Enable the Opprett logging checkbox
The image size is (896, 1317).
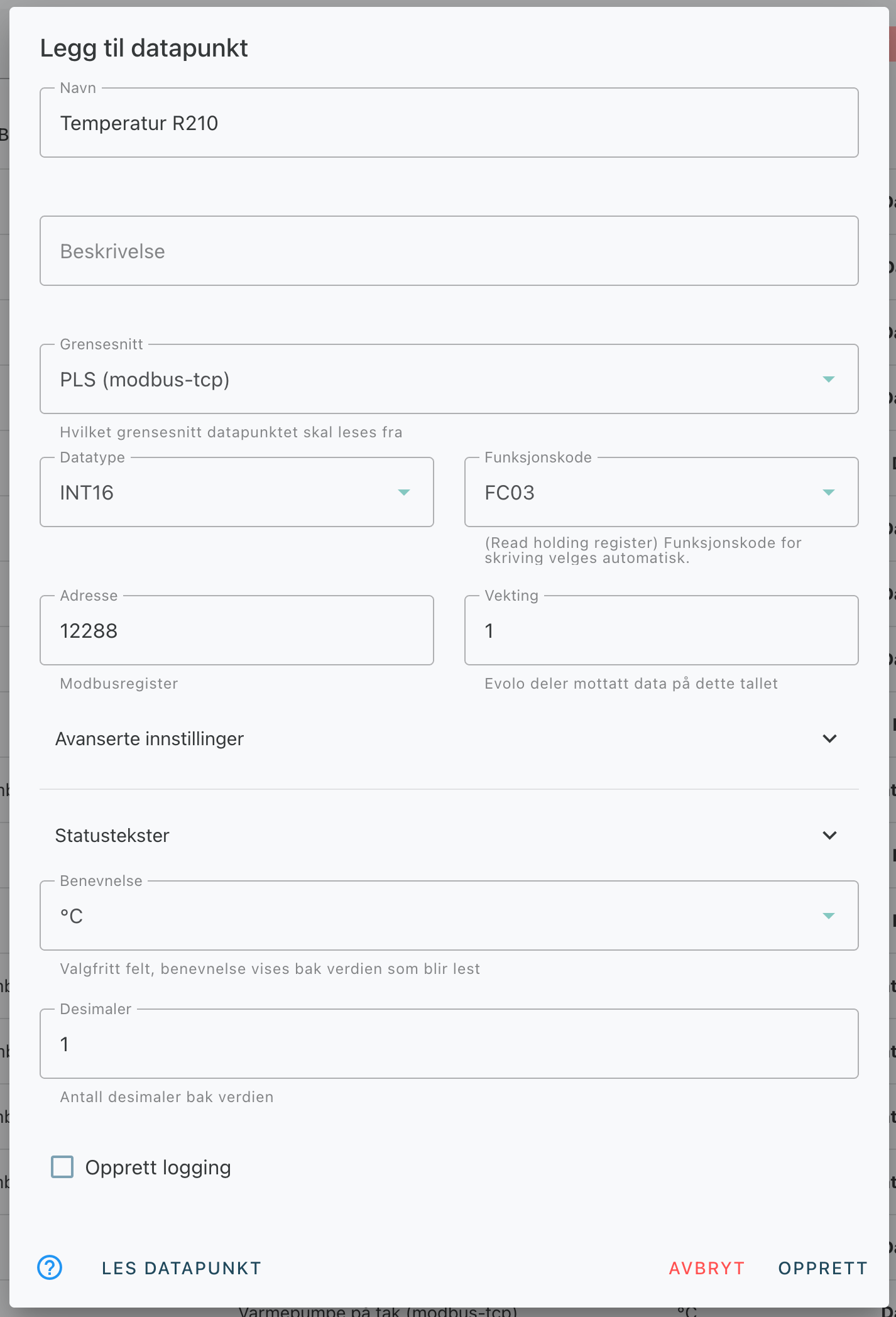pos(62,1167)
